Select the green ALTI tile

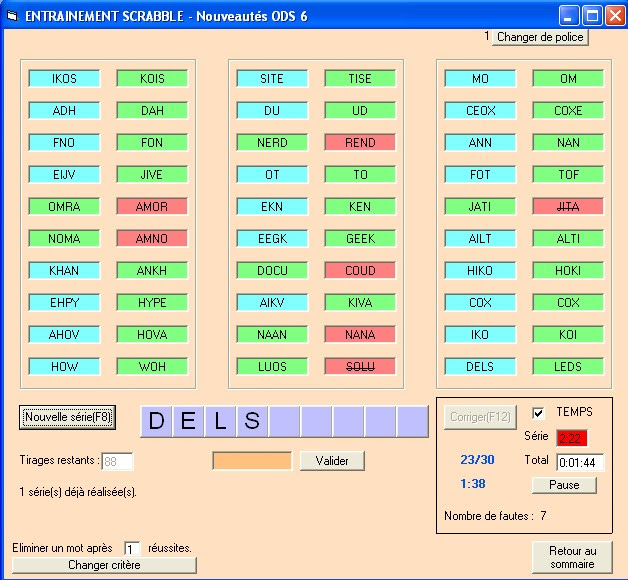tap(568, 239)
